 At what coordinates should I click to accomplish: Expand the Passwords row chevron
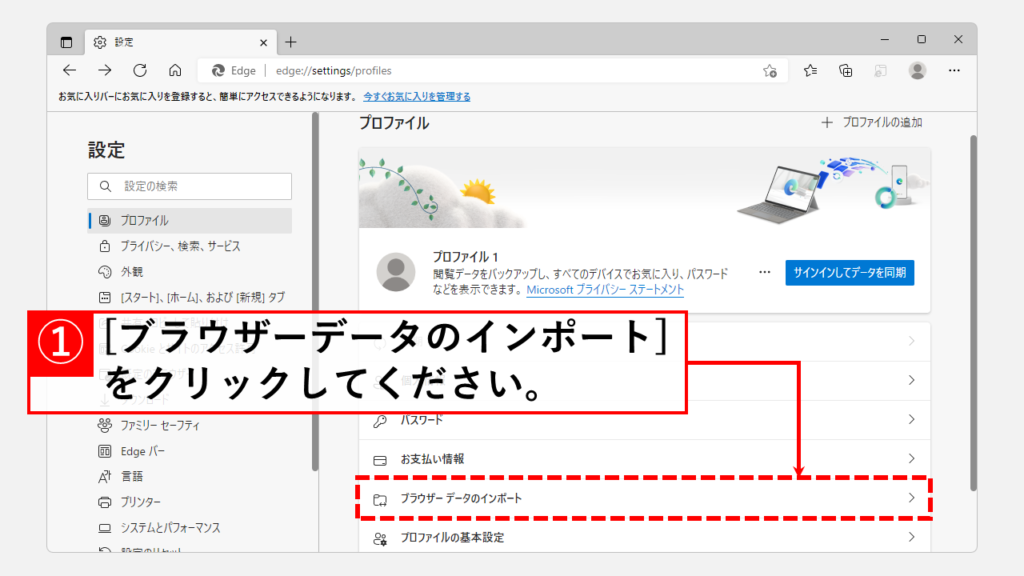coord(911,420)
